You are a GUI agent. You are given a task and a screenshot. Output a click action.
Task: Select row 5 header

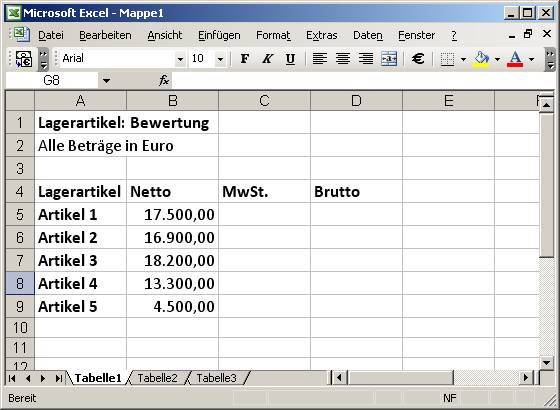[20, 214]
